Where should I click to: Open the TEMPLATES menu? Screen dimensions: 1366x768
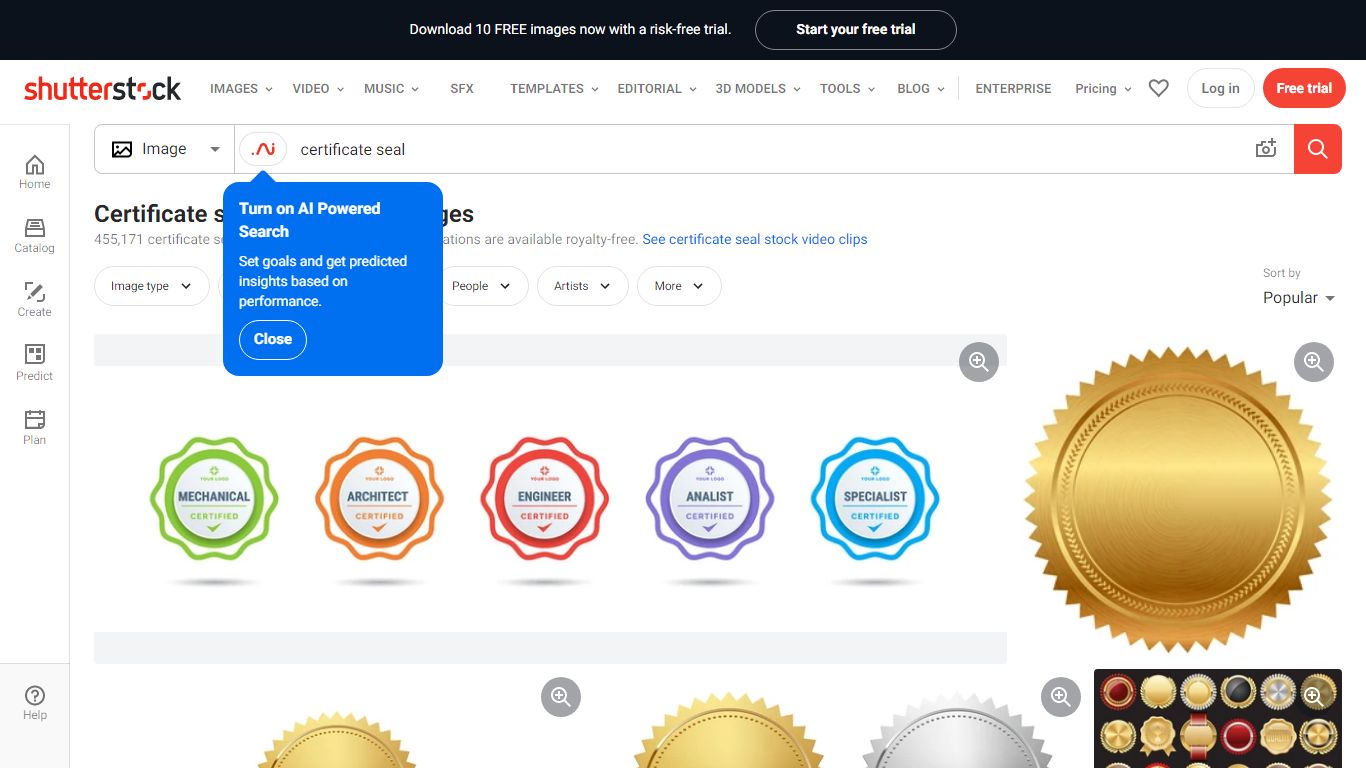click(x=554, y=88)
